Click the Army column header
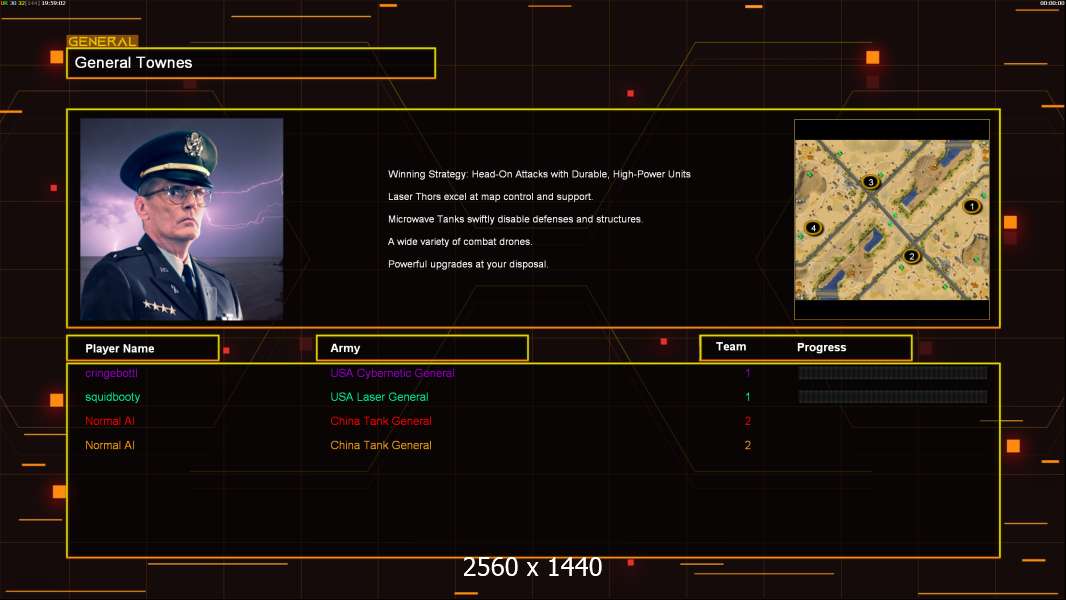 [x=422, y=348]
